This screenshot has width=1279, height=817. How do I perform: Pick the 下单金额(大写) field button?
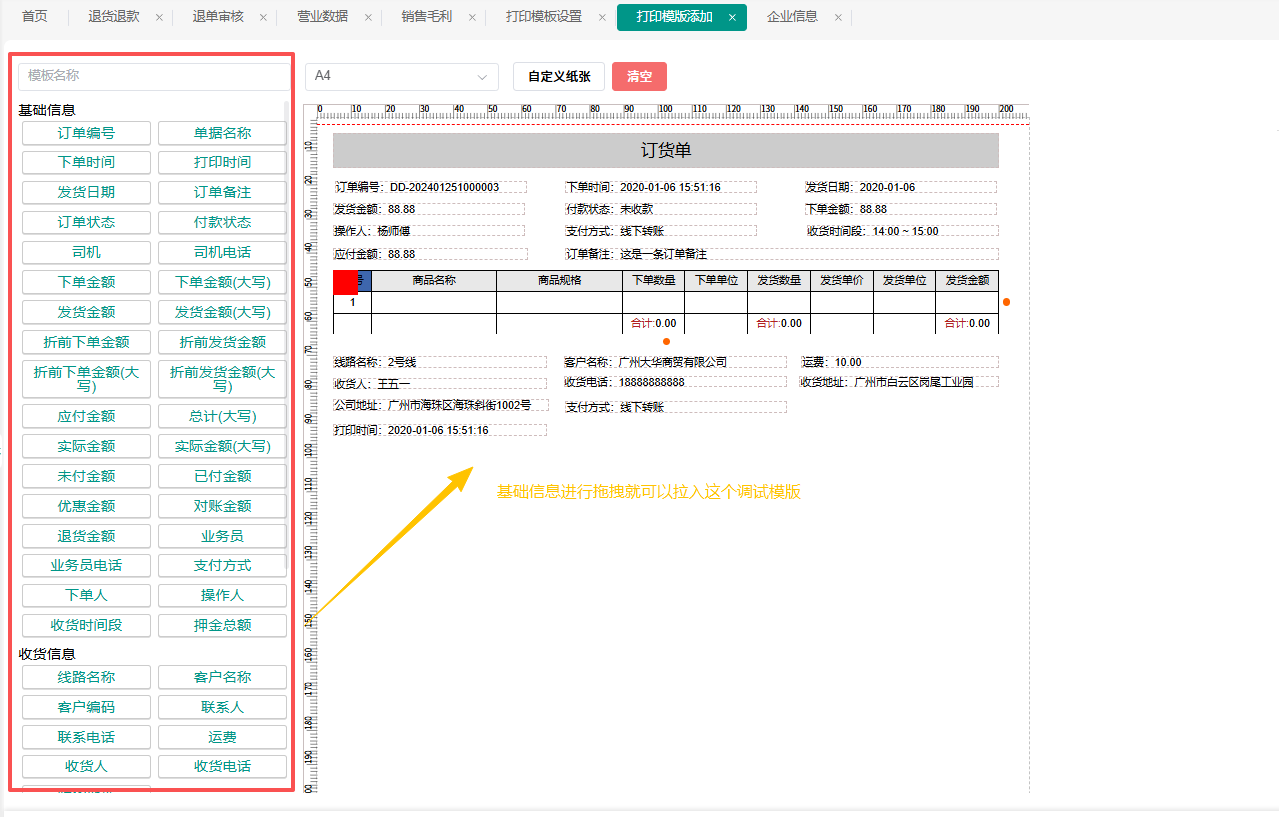[222, 282]
